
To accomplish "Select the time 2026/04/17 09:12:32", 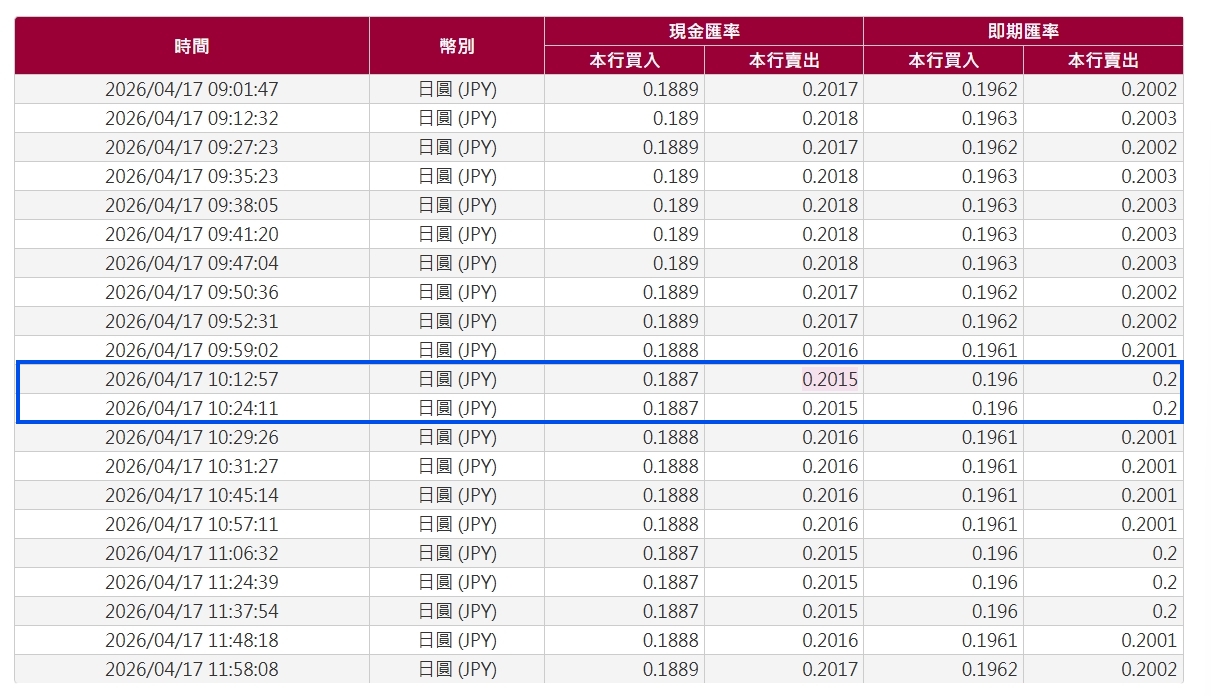I will click(x=192, y=118).
